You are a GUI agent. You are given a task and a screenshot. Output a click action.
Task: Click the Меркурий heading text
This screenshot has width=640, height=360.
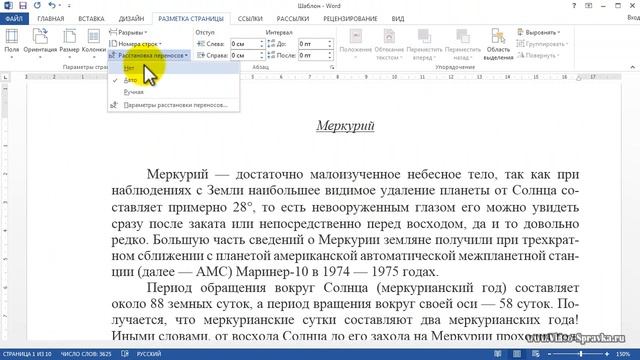coord(345,125)
